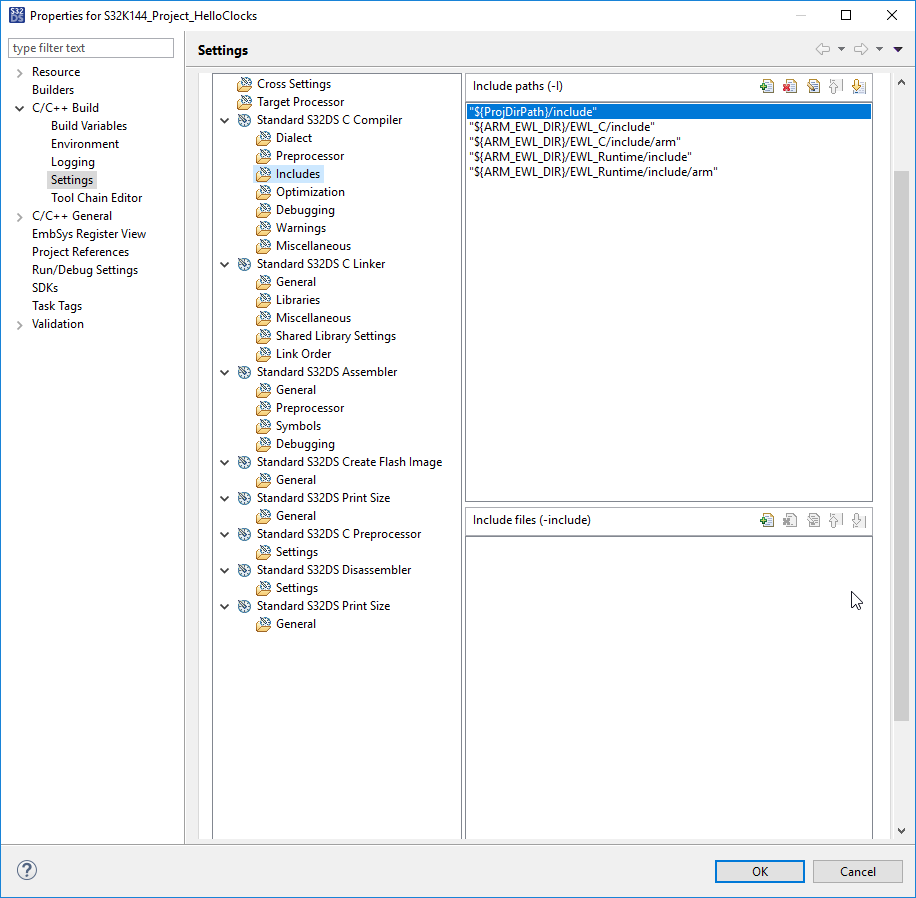This screenshot has width=916, height=898.
Task: Click Standard S32DS Disassembler tool icon
Action: coord(244,570)
